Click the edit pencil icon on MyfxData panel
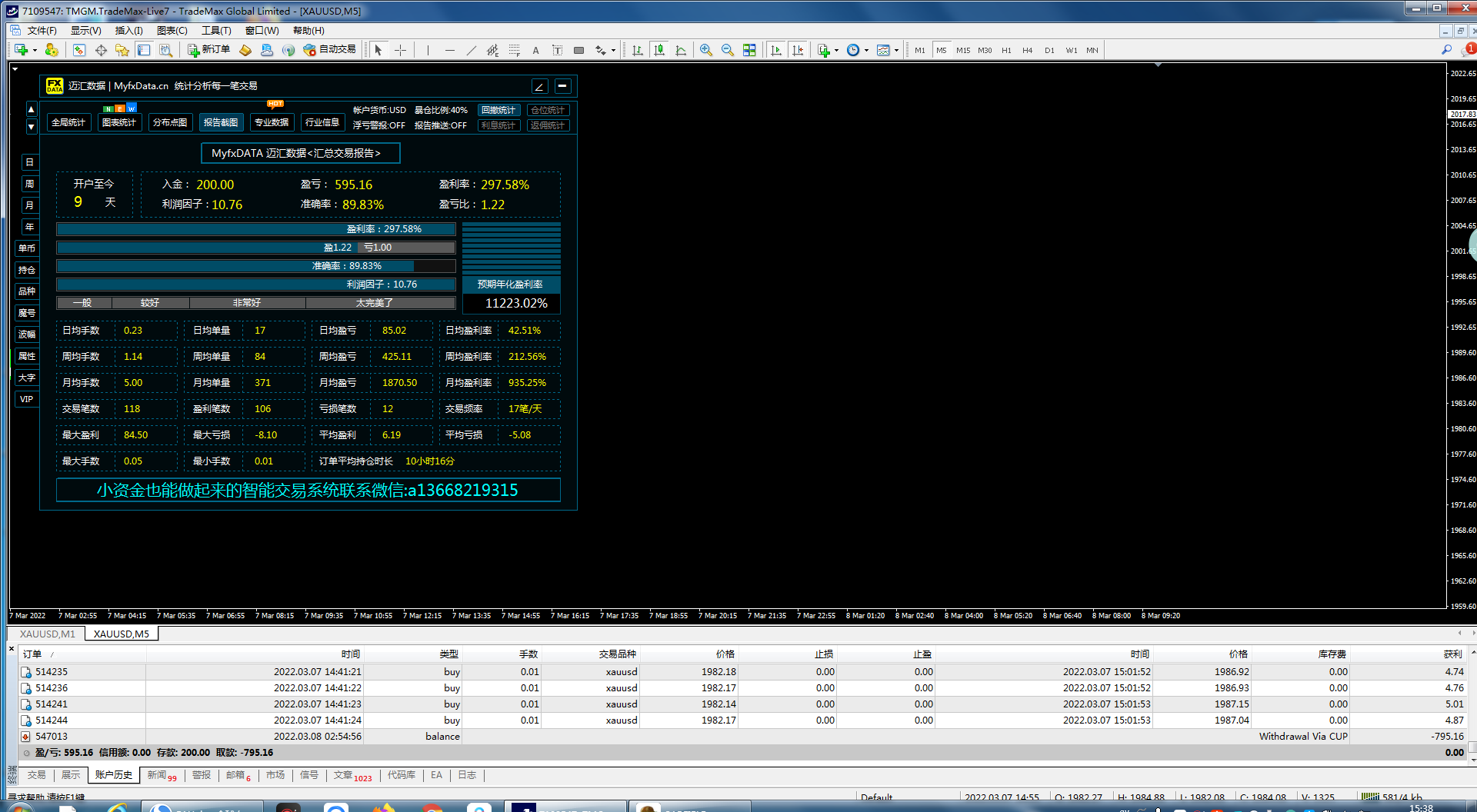Image resolution: width=1477 pixels, height=812 pixels. 540,86
